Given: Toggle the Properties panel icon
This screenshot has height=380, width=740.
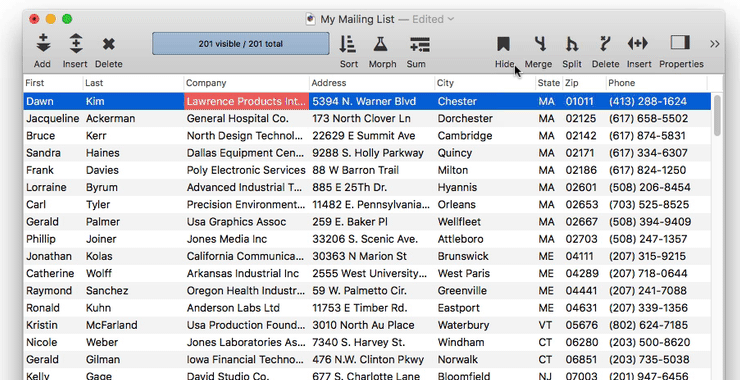Looking at the screenshot, I should point(680,43).
